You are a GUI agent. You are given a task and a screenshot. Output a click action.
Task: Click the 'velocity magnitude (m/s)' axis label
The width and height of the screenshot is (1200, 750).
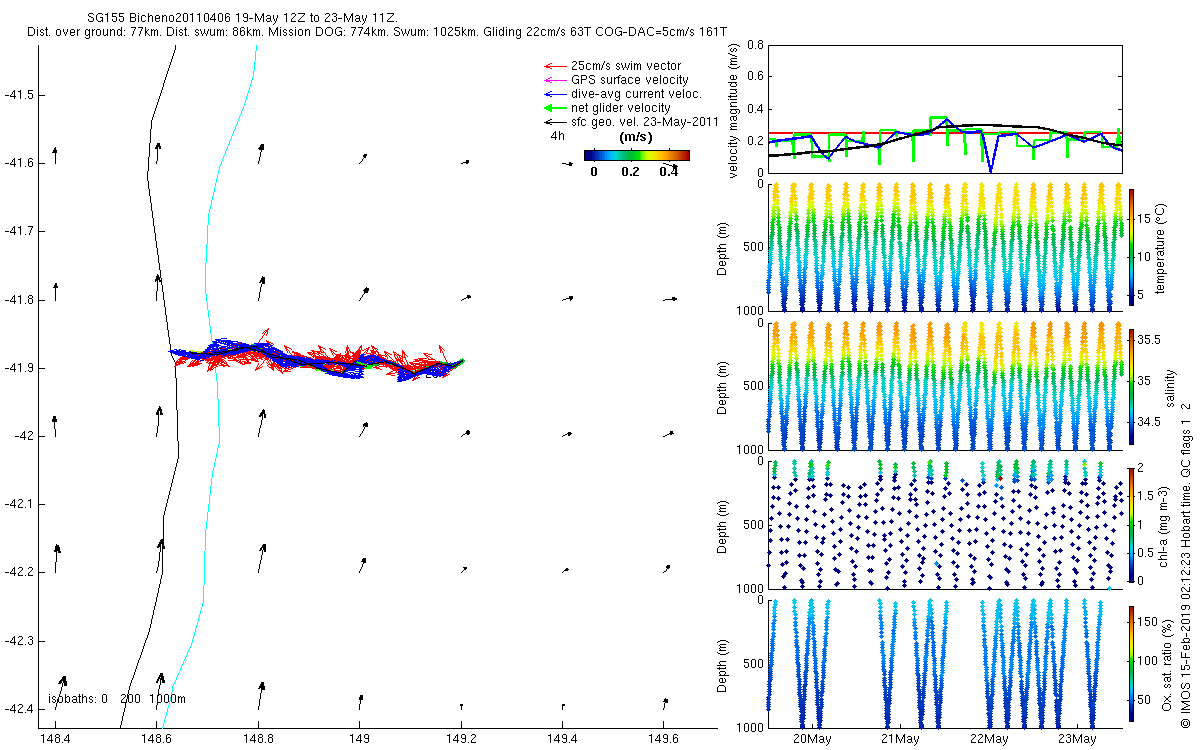(x=735, y=111)
